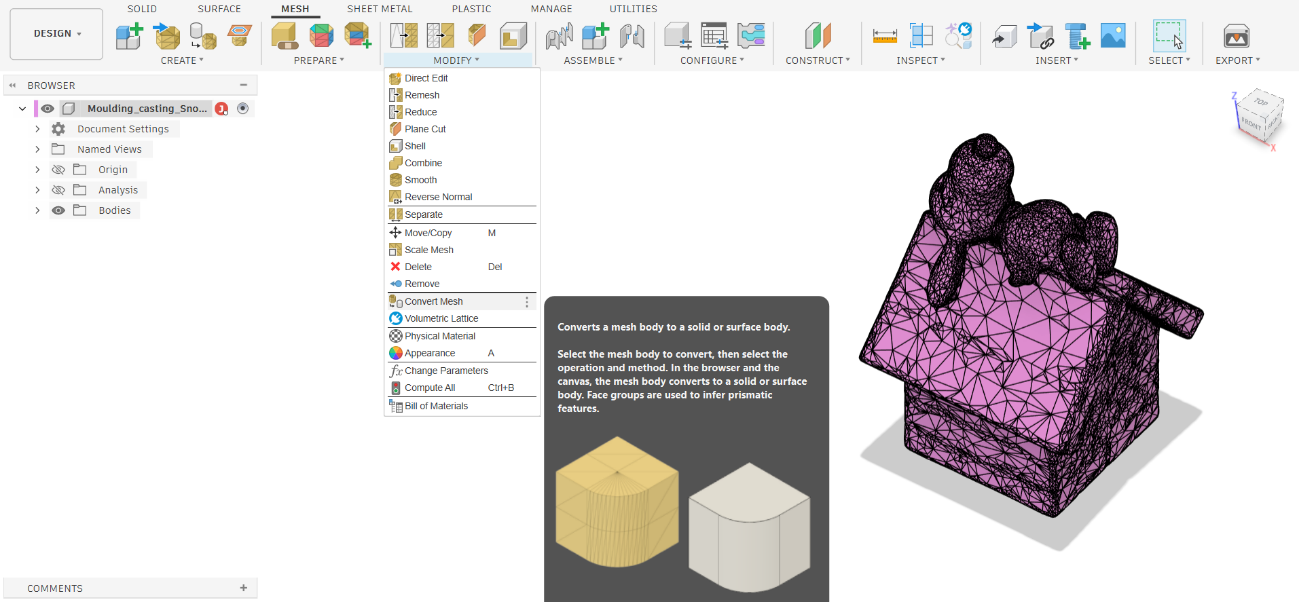Click the Insert Derive icon

click(1004, 36)
